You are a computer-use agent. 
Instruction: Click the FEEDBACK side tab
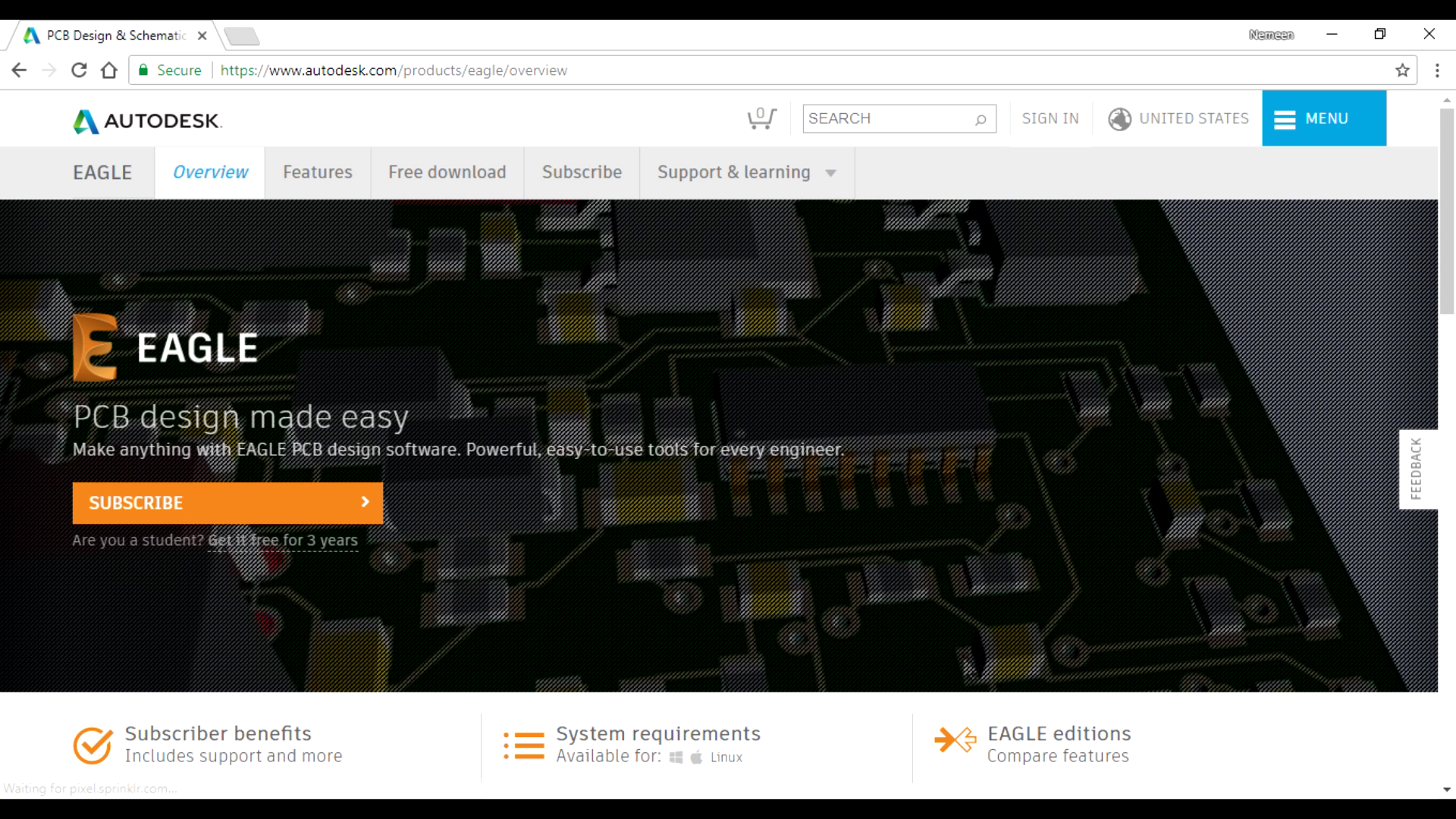tap(1417, 469)
